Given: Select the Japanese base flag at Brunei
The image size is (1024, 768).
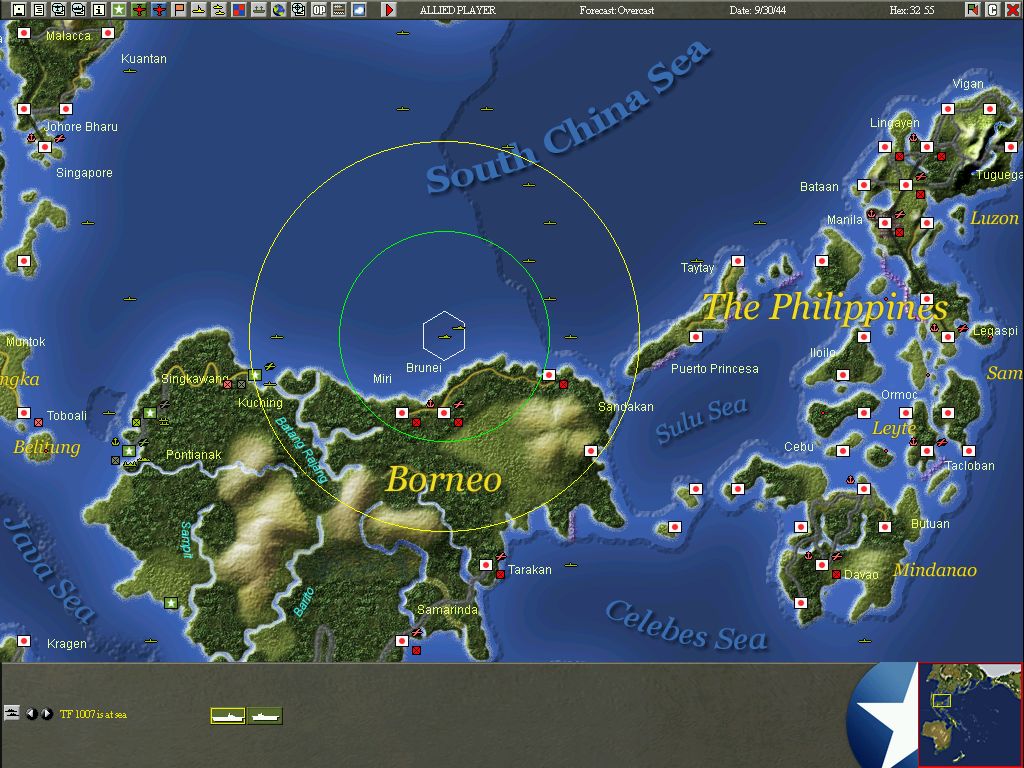Looking at the screenshot, I should tap(444, 413).
